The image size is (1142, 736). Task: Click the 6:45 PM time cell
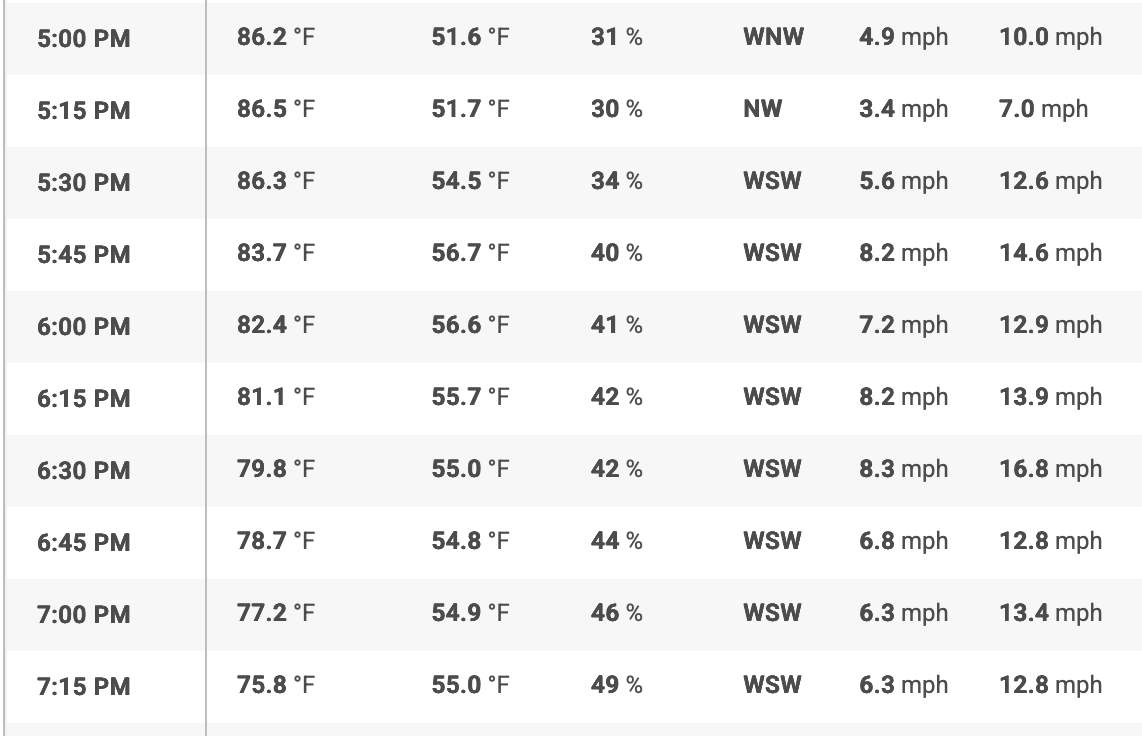click(x=84, y=542)
